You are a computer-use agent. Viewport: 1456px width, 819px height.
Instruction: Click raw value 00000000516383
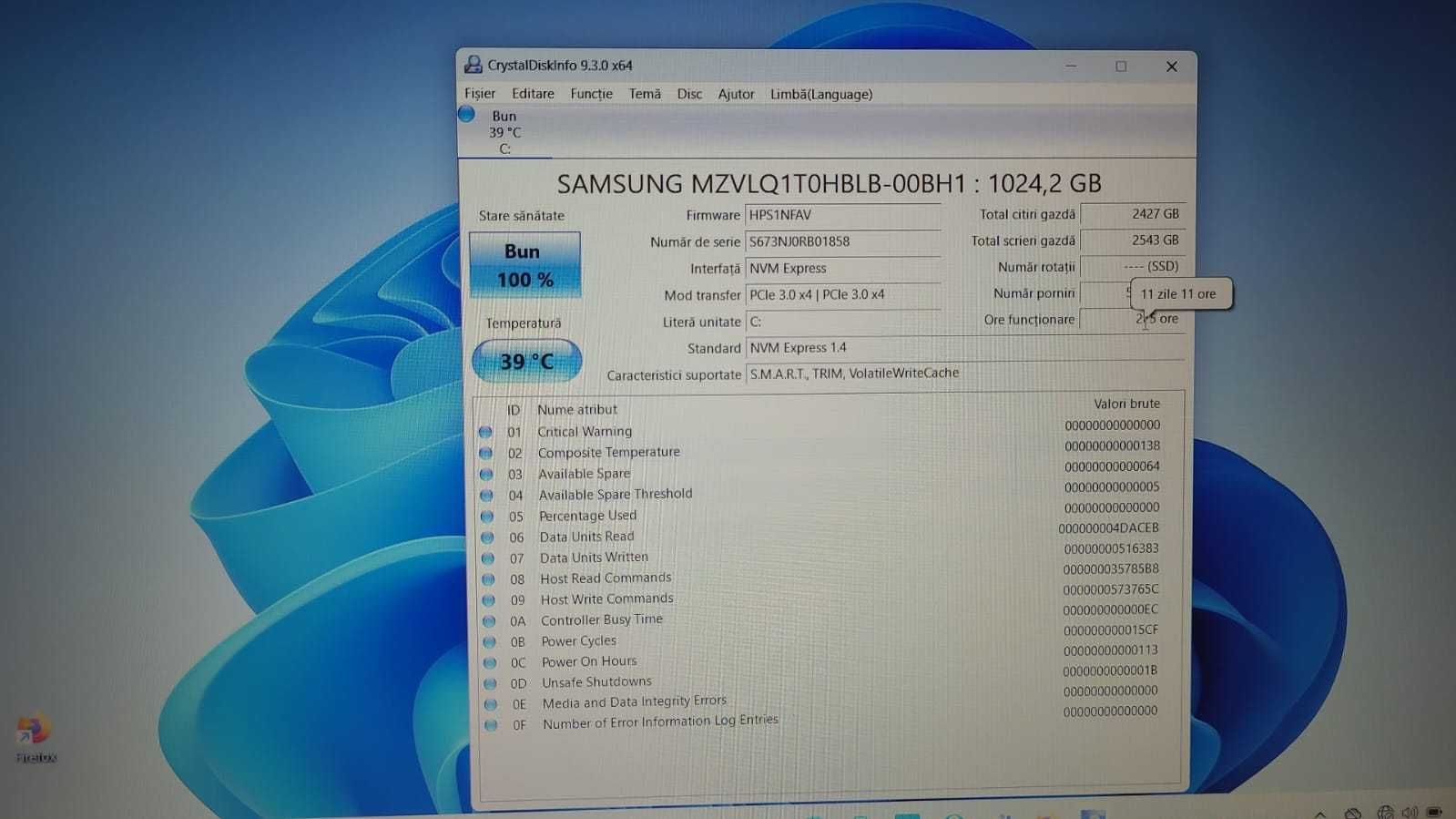[1111, 548]
